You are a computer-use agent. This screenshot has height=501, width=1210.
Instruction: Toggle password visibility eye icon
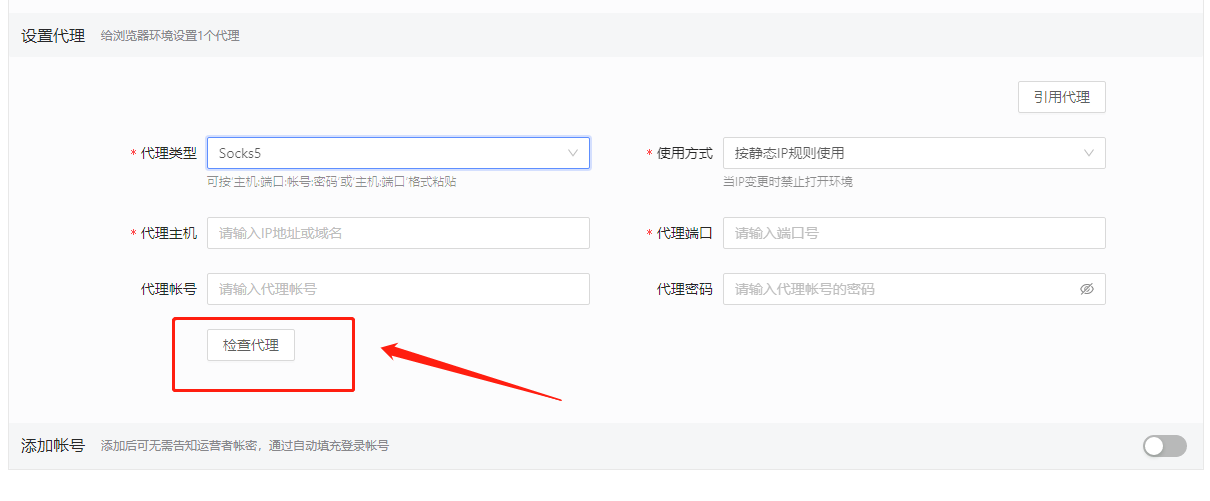click(x=1087, y=289)
